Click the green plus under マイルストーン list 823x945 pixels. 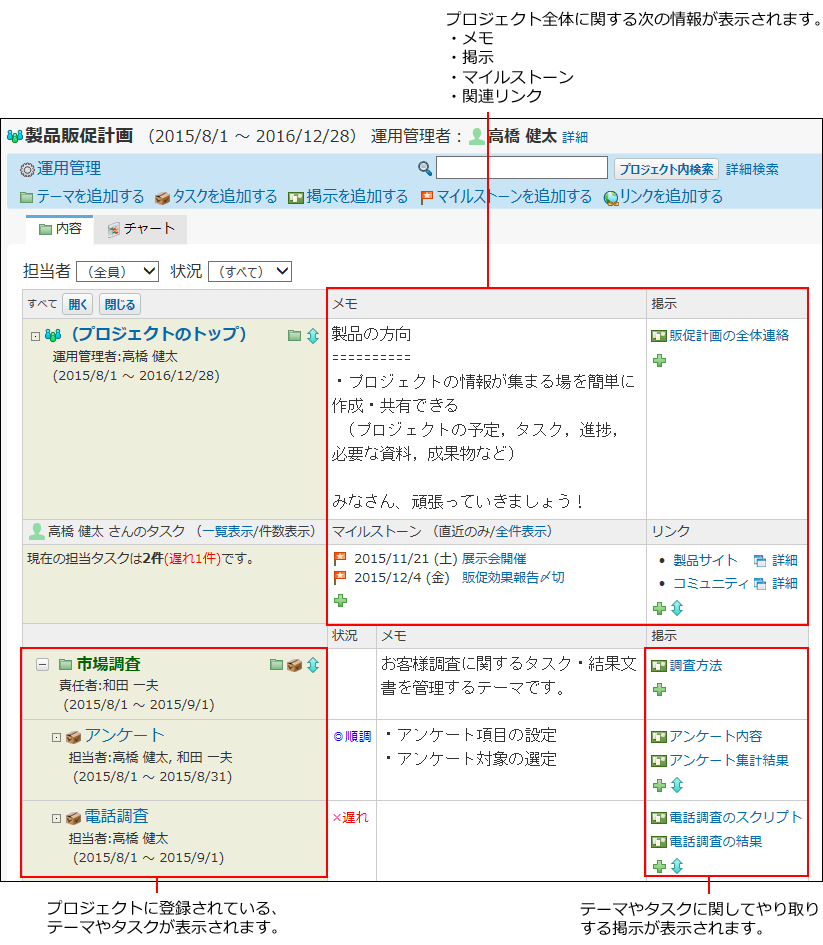340,600
